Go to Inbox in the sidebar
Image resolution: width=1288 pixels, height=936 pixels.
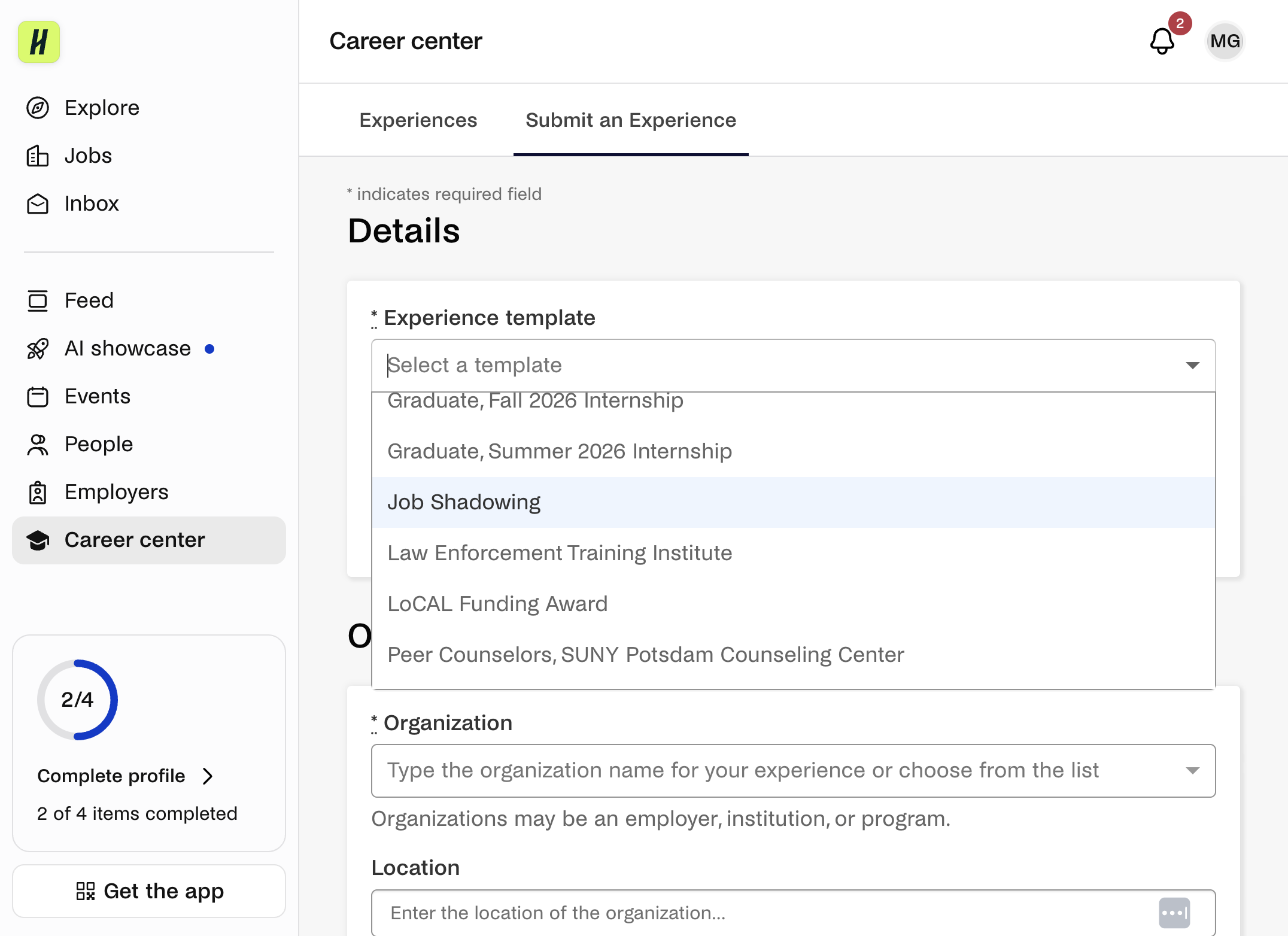tap(149, 203)
